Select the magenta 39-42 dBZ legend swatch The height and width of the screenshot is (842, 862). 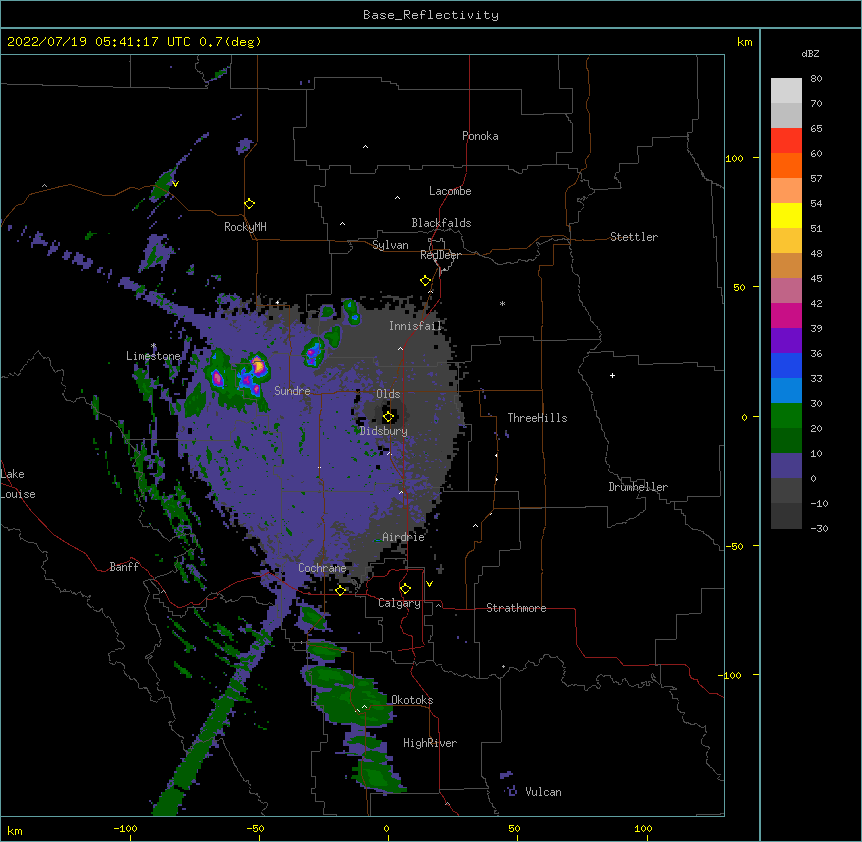[x=786, y=315]
